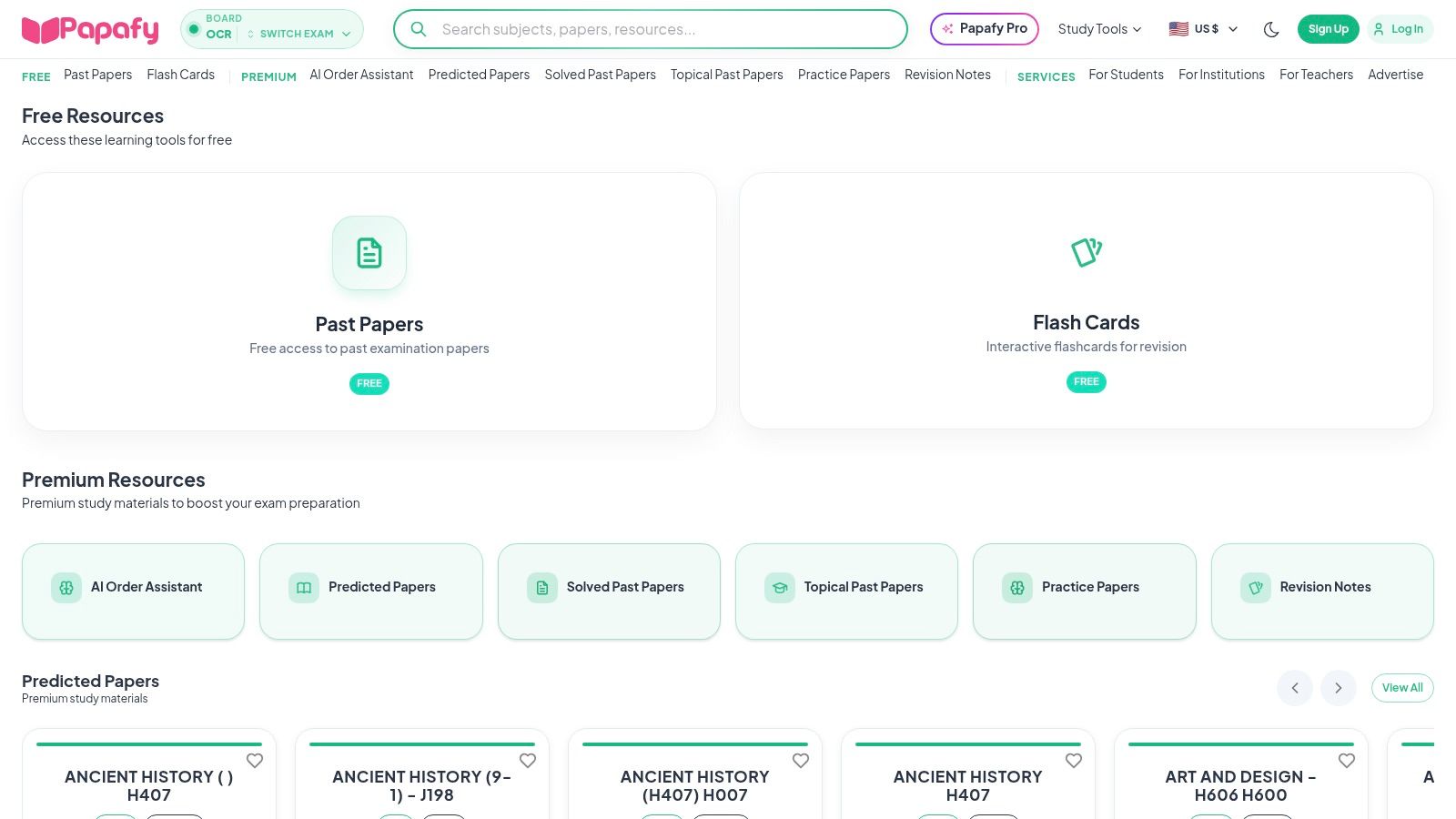
Task: Expand the Study Tools menu
Action: coord(1099,29)
